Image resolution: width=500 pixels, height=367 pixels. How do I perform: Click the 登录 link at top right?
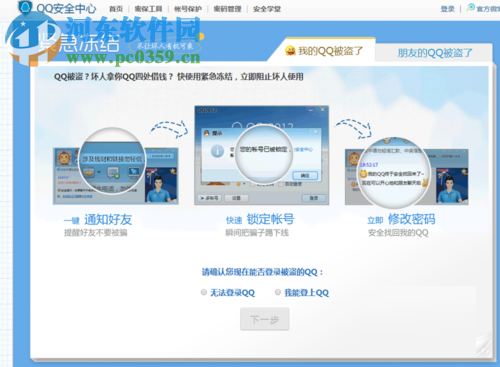[x=448, y=9]
